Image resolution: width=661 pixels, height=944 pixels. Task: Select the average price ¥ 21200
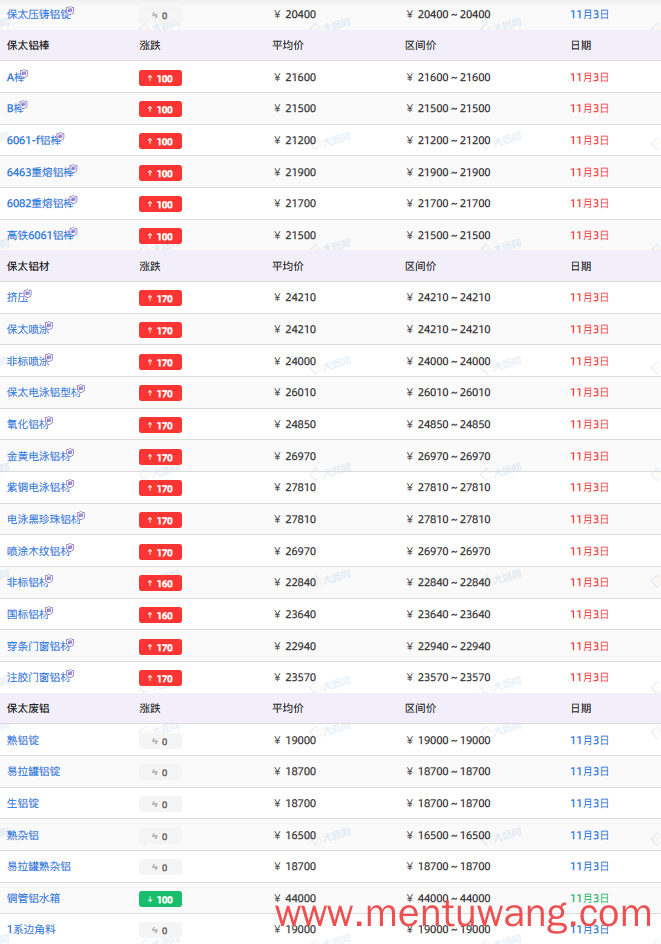[295, 140]
